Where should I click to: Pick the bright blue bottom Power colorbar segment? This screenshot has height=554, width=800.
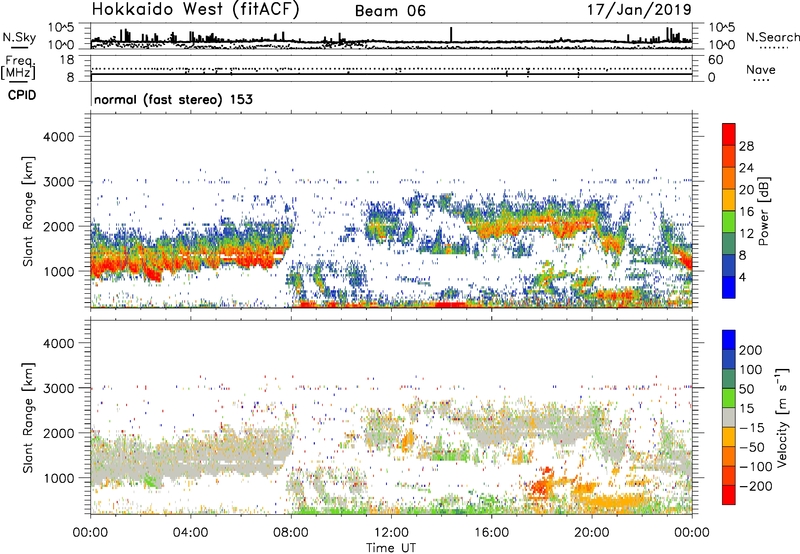click(x=729, y=287)
